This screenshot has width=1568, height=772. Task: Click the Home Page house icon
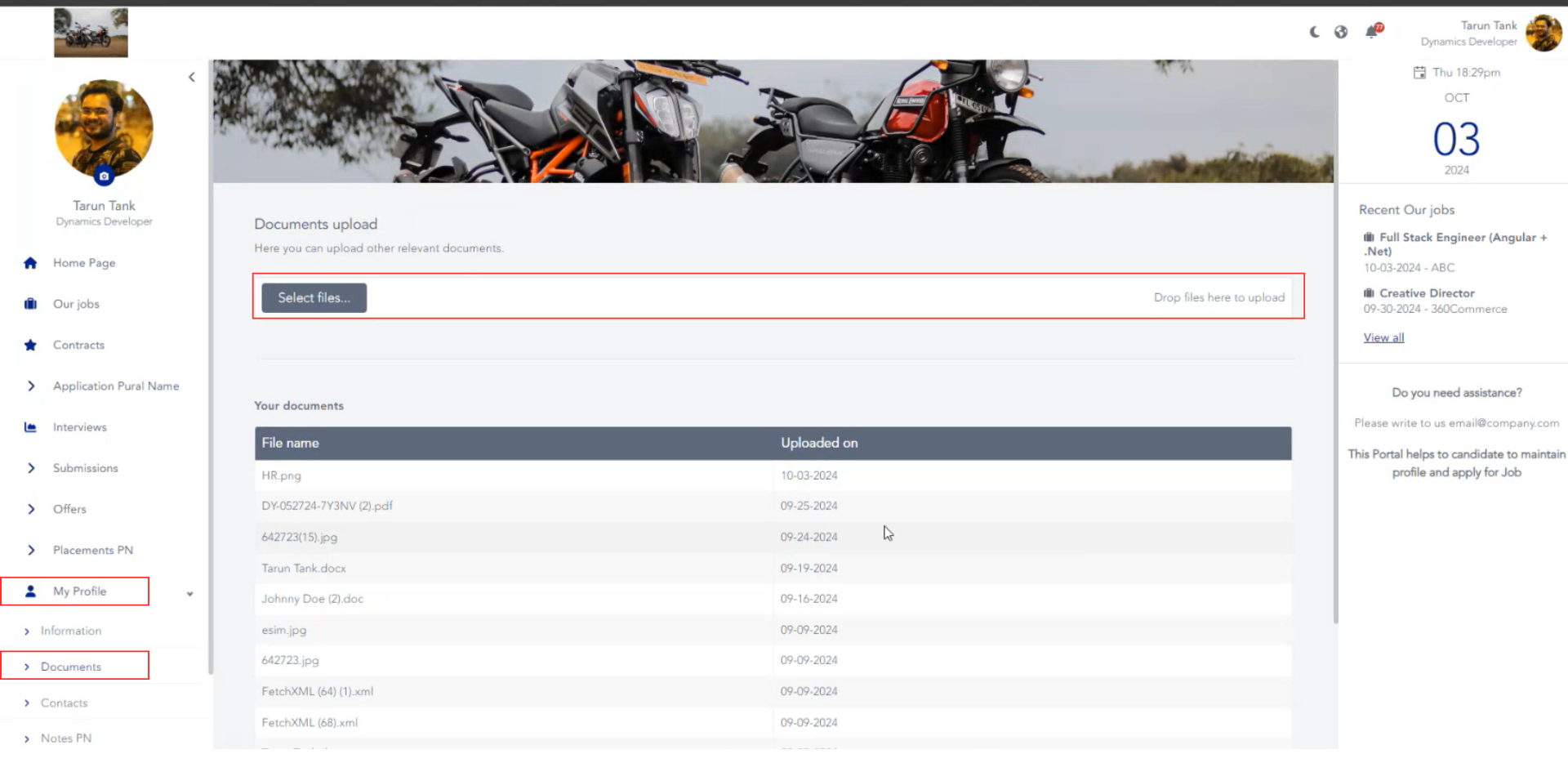[x=30, y=263]
